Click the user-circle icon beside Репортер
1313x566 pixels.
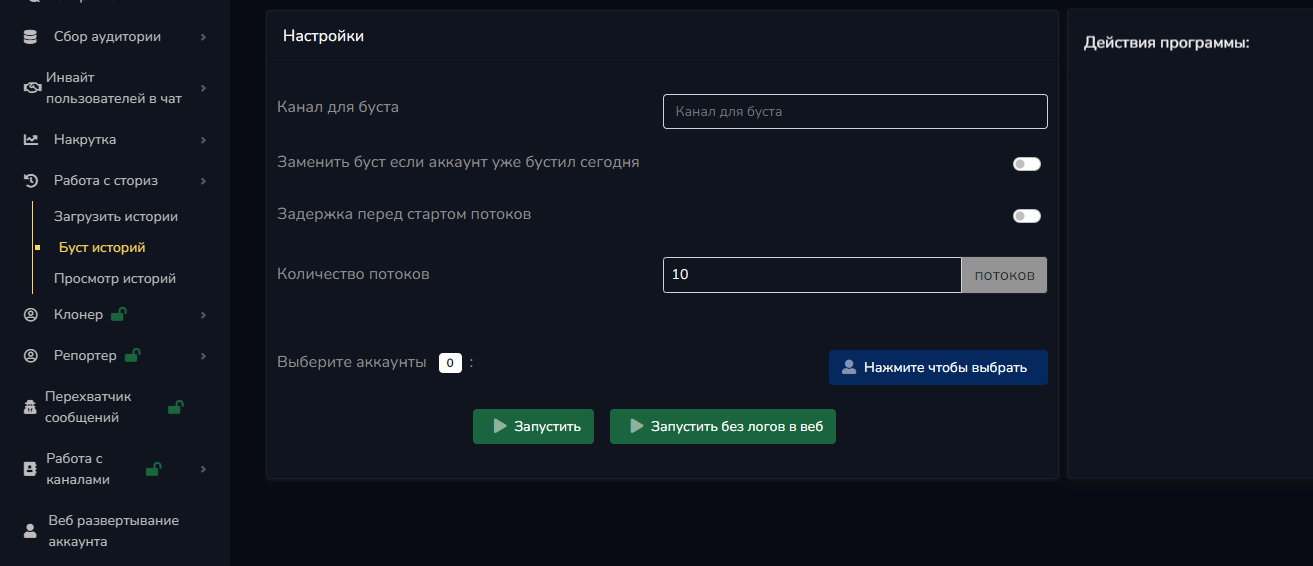point(31,356)
